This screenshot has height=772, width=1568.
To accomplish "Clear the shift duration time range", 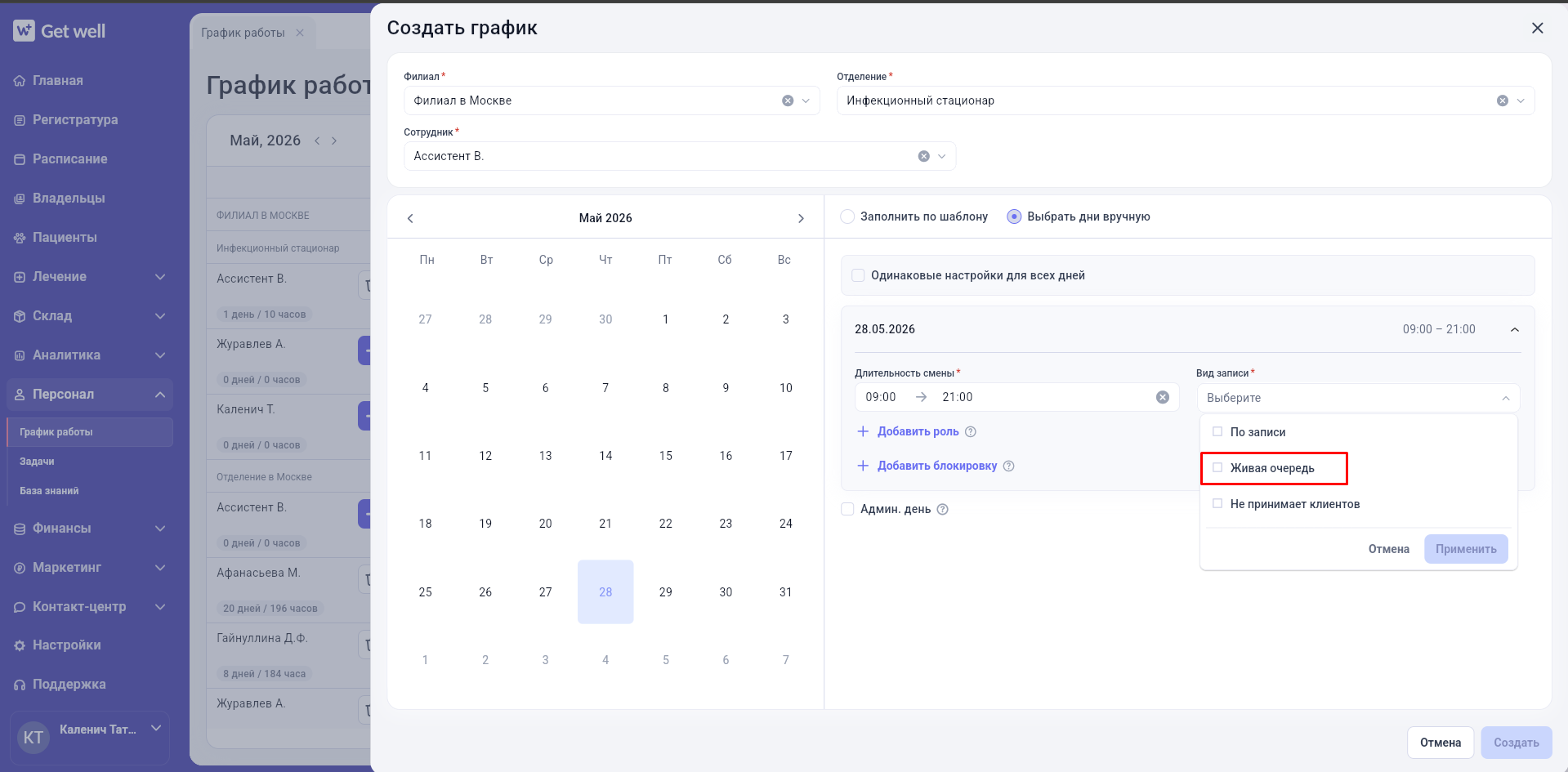I will (1163, 397).
